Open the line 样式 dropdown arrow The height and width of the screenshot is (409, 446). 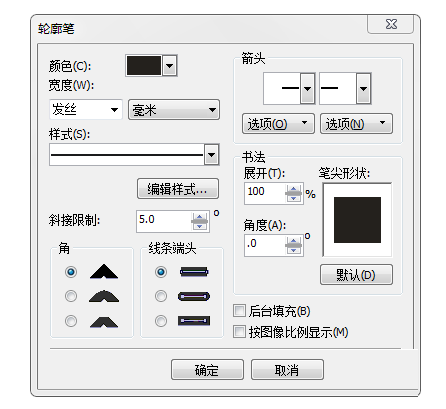tap(211, 155)
